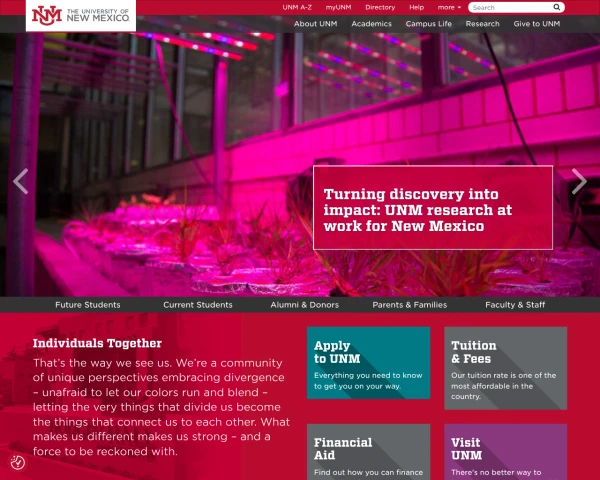Screen dimensions: 600x480
Task: Select the Alumni & Donors tab
Action: pyautogui.click(x=304, y=305)
